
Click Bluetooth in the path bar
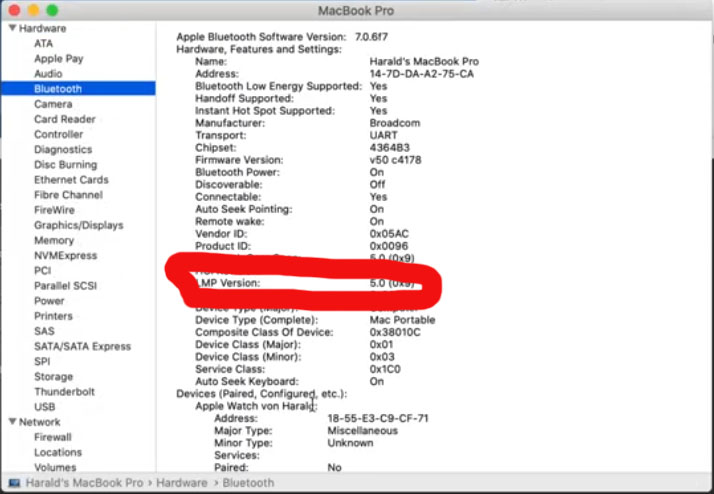248,483
